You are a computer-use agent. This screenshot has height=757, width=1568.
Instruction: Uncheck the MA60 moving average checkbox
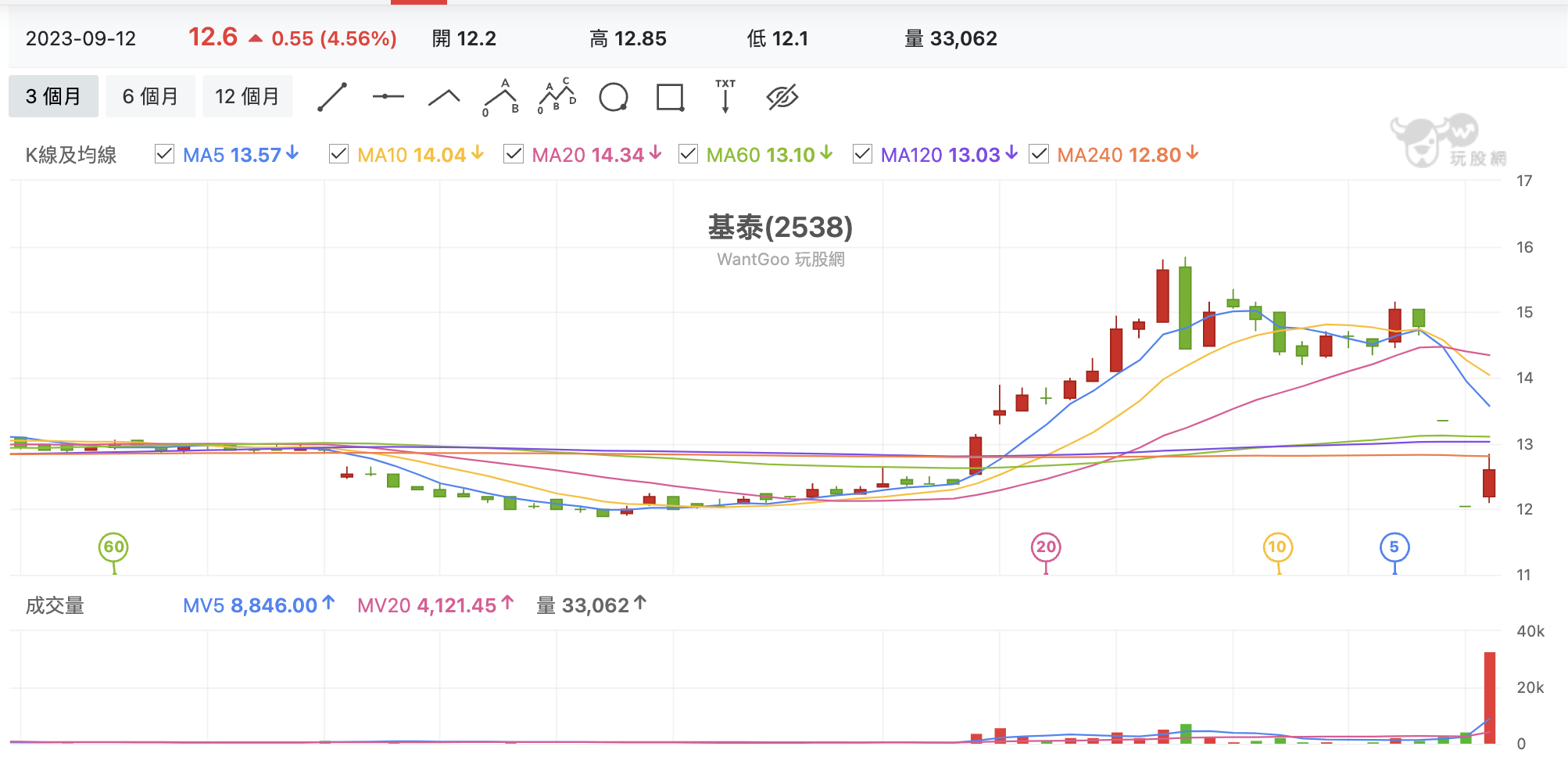688,154
